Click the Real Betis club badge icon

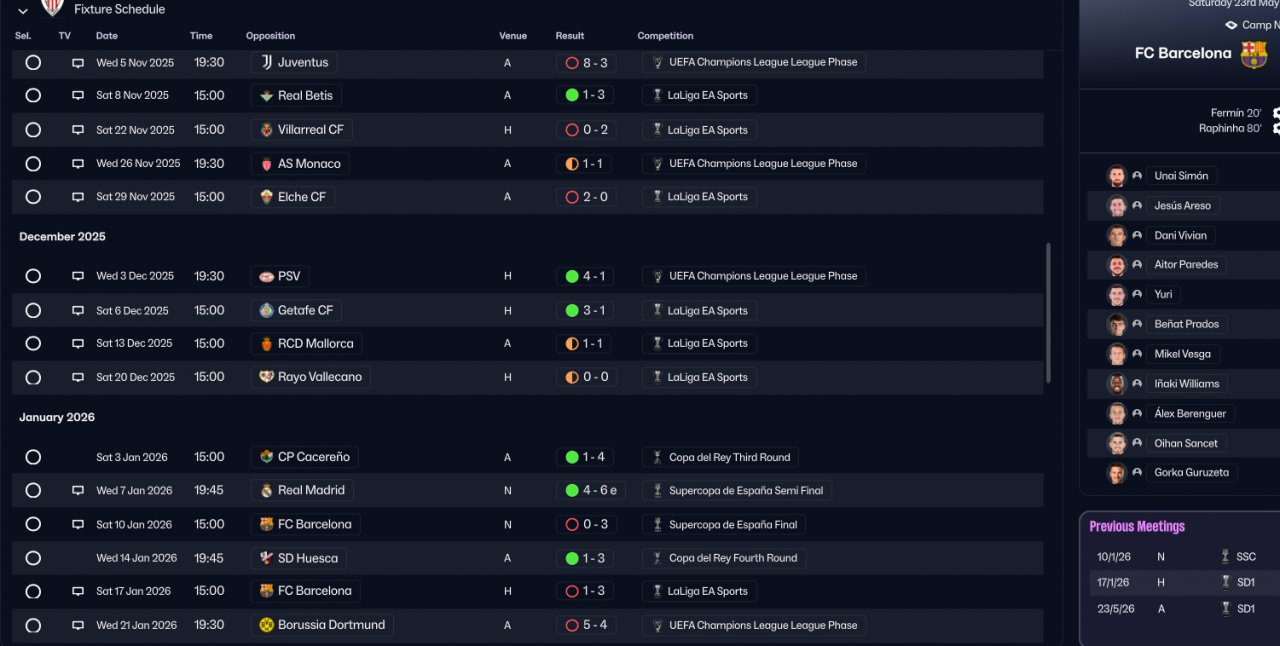(x=266, y=96)
